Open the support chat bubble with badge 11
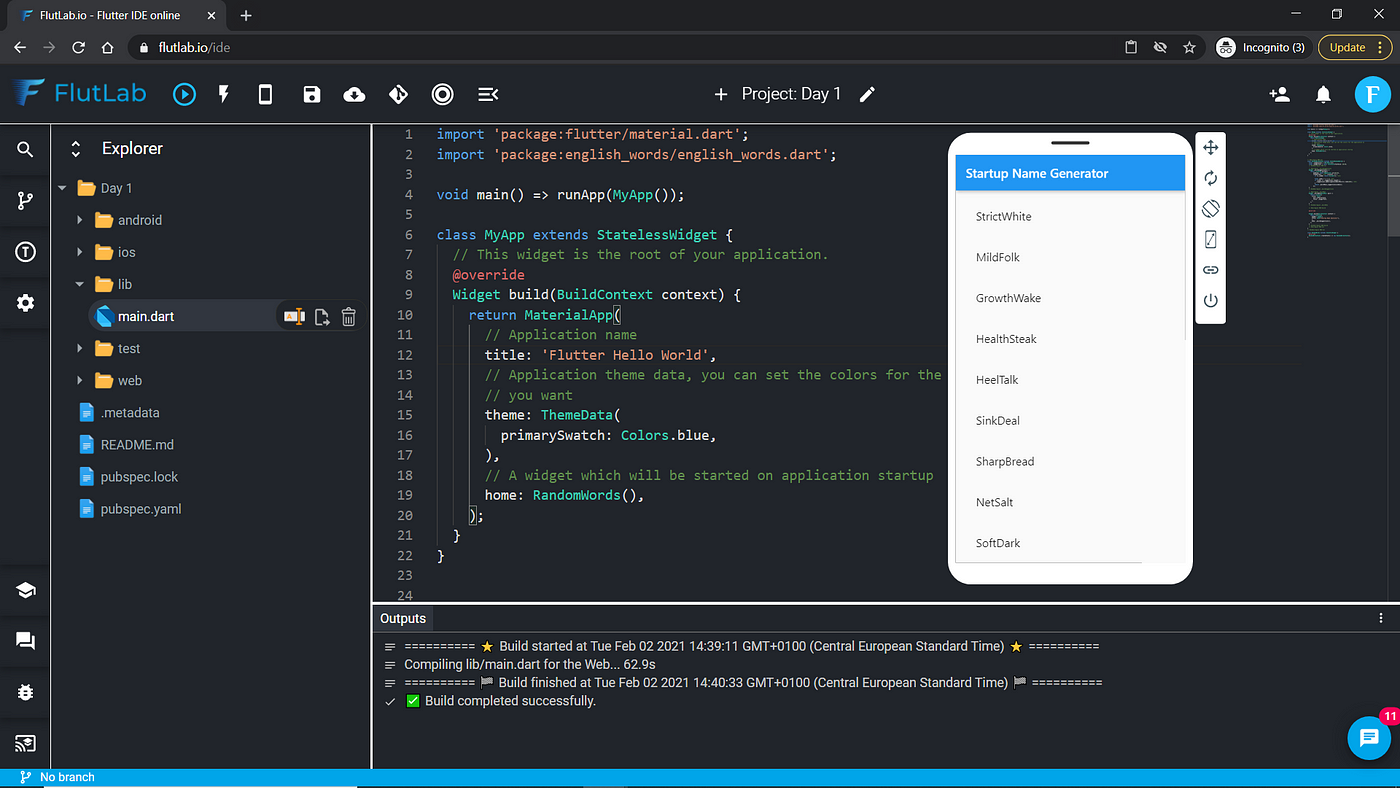This screenshot has height=788, width=1400. (1369, 738)
